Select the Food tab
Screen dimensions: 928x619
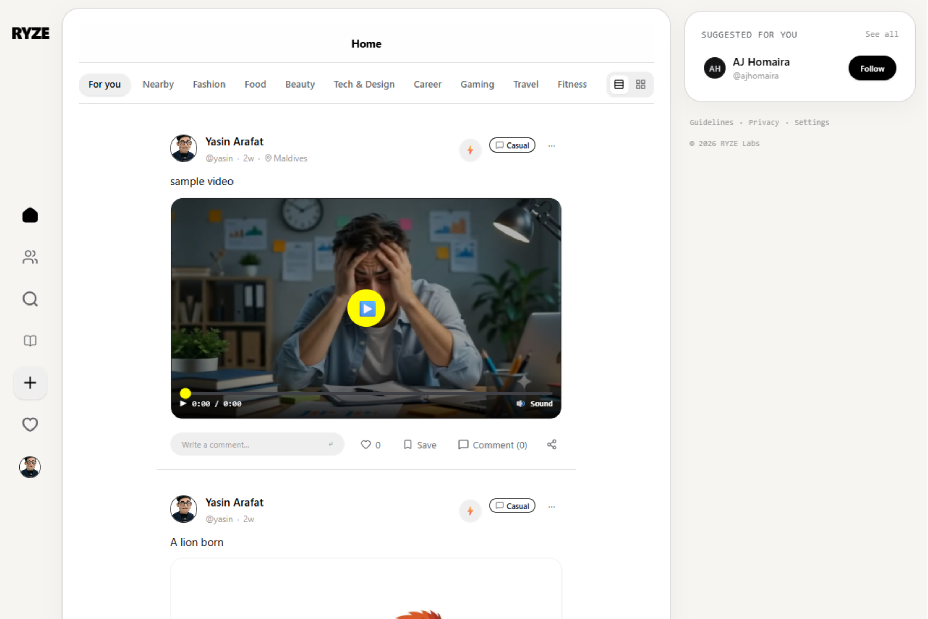pyautogui.click(x=255, y=85)
